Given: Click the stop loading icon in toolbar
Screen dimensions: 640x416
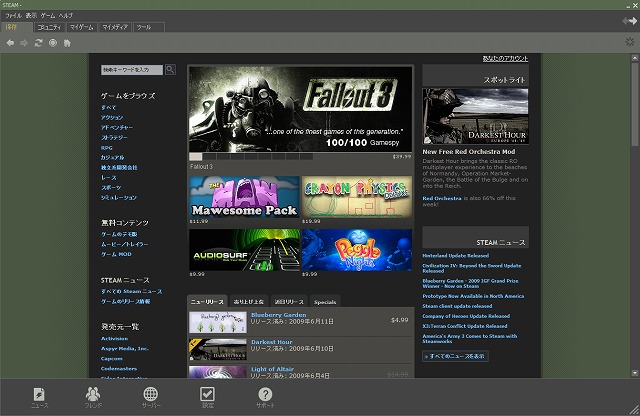Looking at the screenshot, I should coord(52,43).
